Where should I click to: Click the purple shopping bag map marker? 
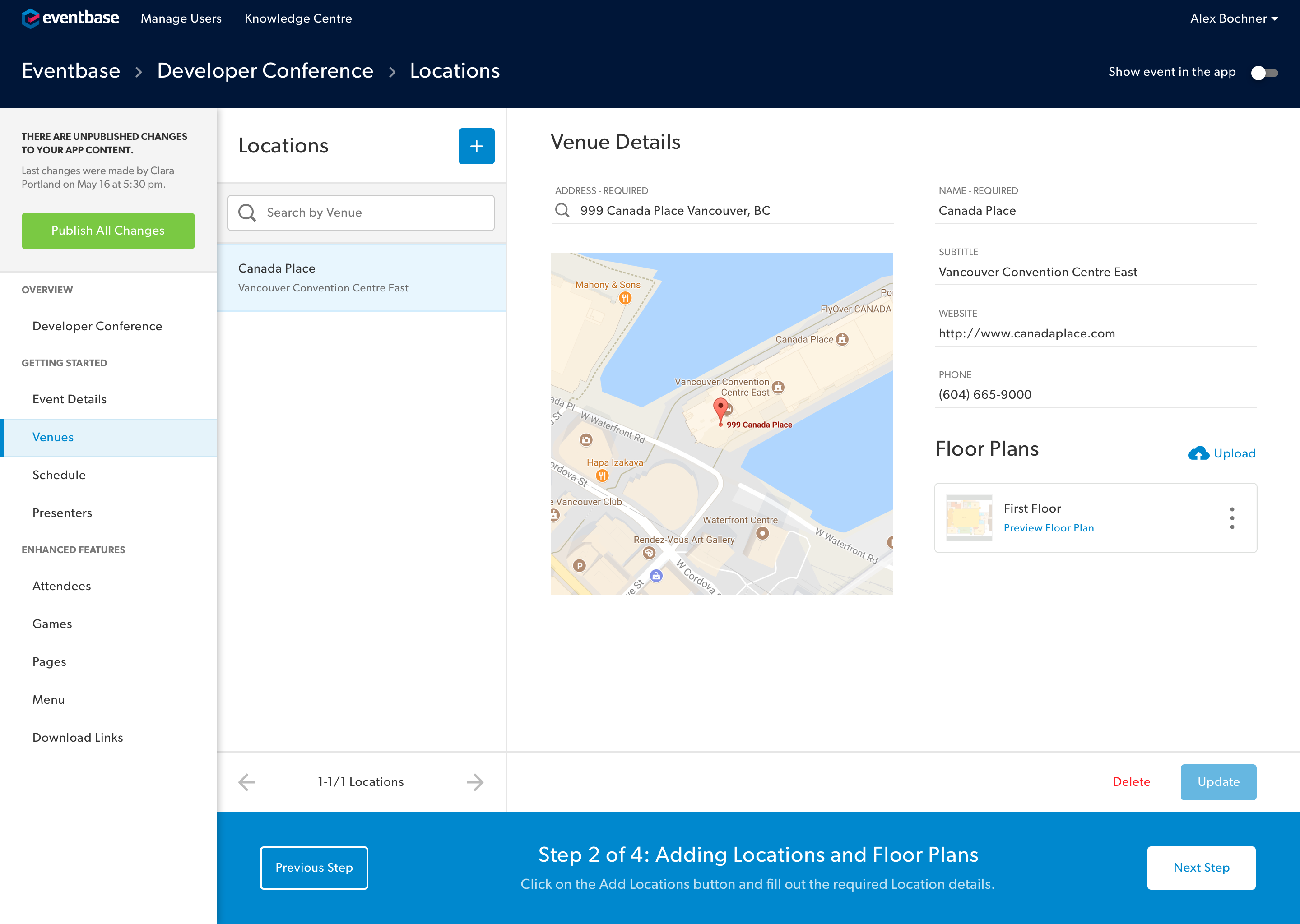(656, 576)
